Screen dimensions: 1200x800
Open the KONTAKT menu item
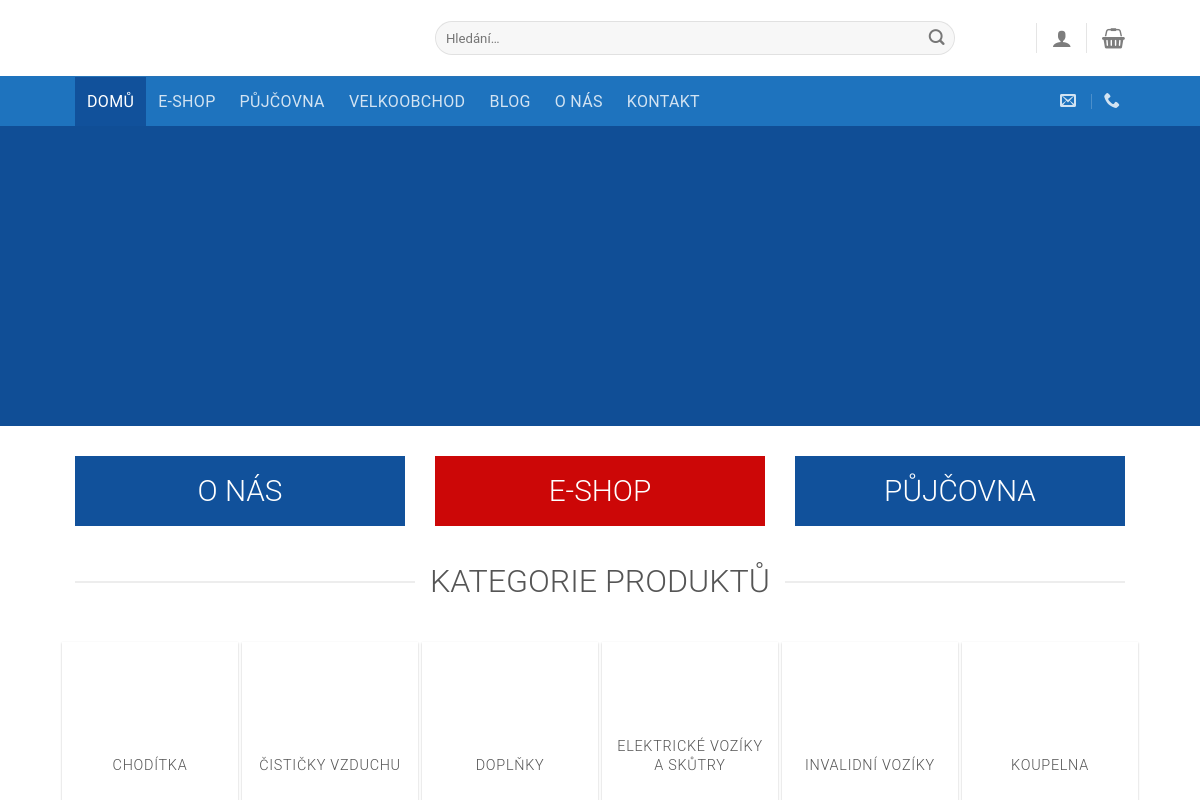(663, 101)
